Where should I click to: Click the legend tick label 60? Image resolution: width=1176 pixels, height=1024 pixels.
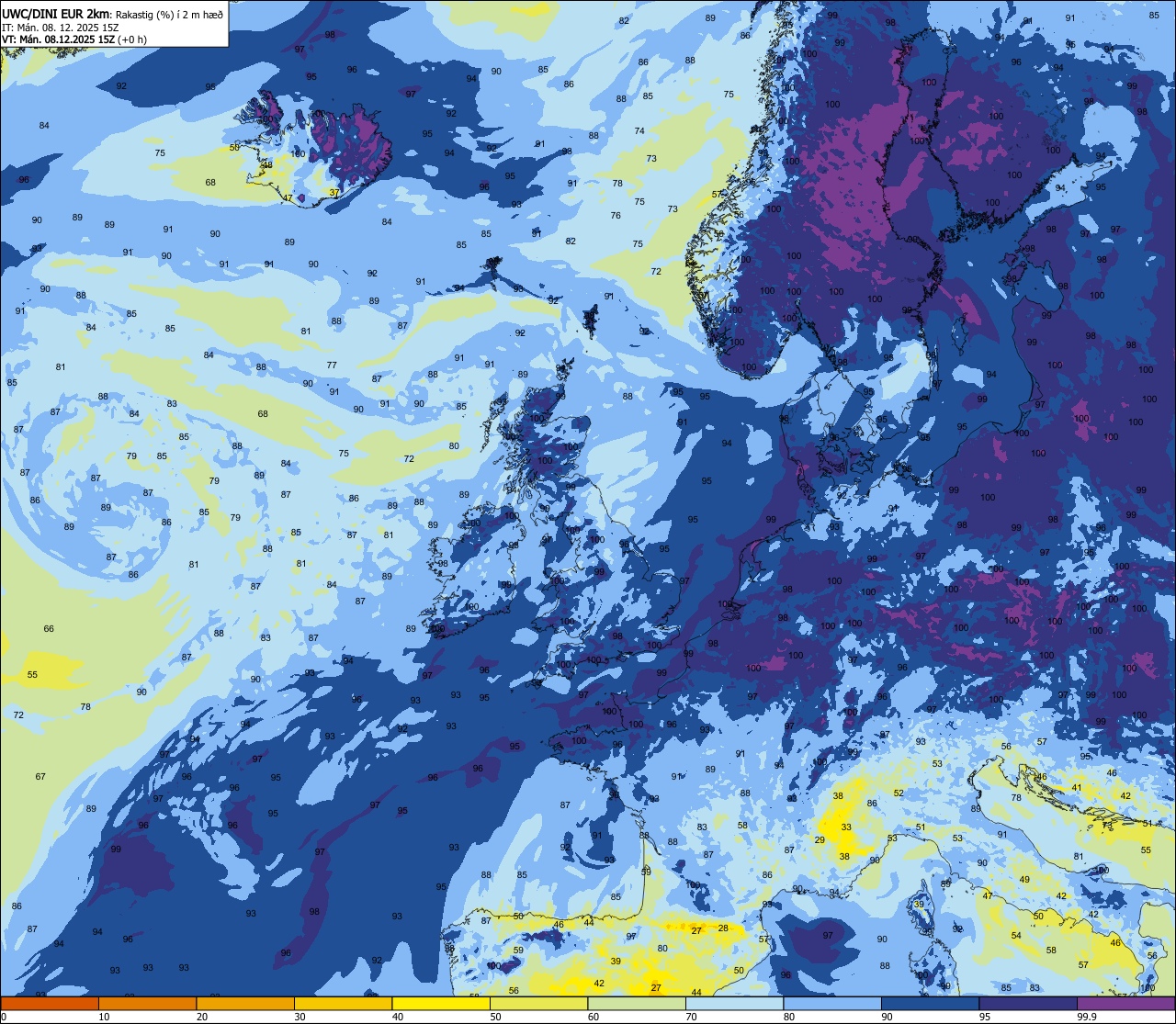(x=594, y=1017)
